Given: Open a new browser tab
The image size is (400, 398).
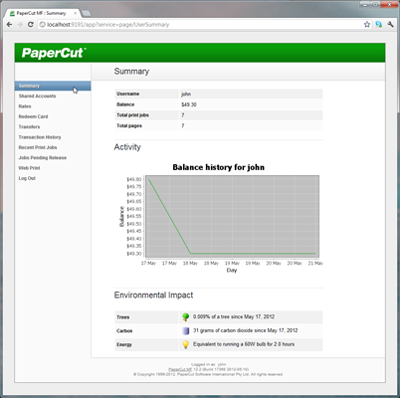Looking at the screenshot, I should pos(86,13).
